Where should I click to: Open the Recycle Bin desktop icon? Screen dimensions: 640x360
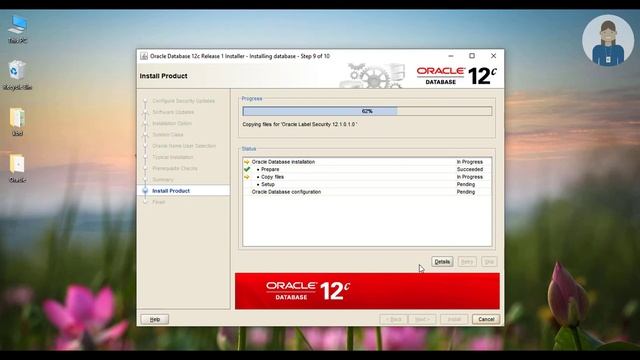coord(17,75)
